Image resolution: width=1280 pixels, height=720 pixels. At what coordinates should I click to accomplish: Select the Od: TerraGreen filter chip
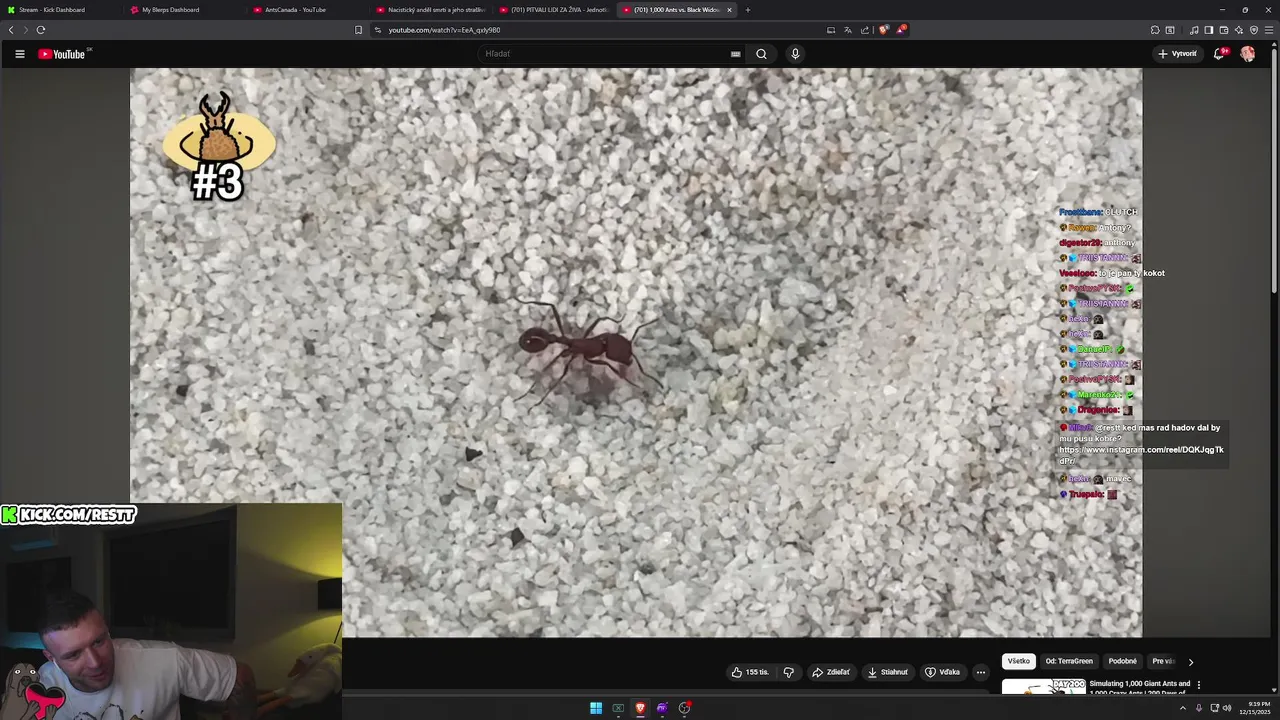pyautogui.click(x=1069, y=661)
